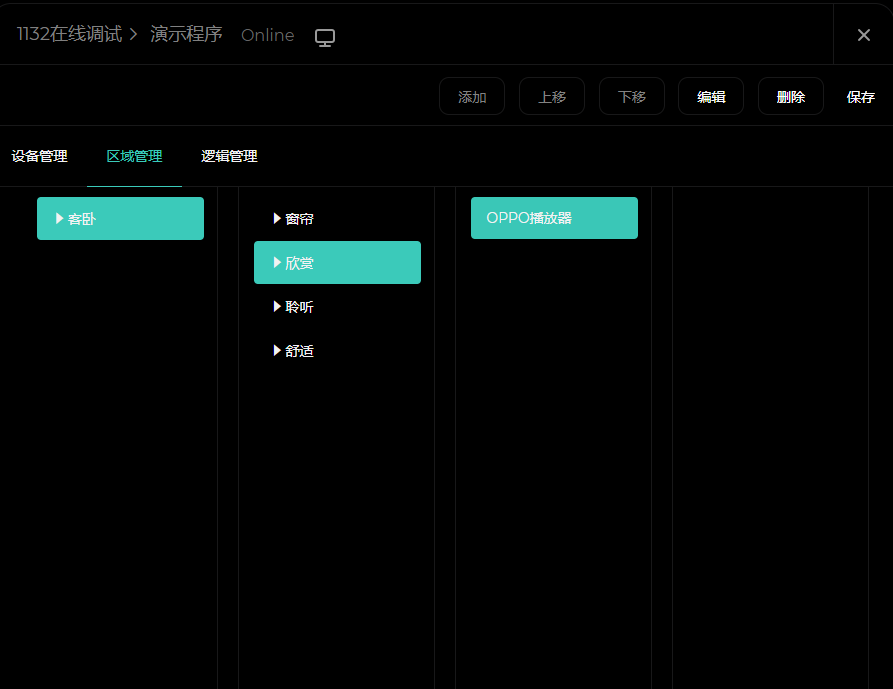The width and height of the screenshot is (893, 689).
Task: Expand the 窗帘 disclosure triangle
Action: tap(277, 218)
